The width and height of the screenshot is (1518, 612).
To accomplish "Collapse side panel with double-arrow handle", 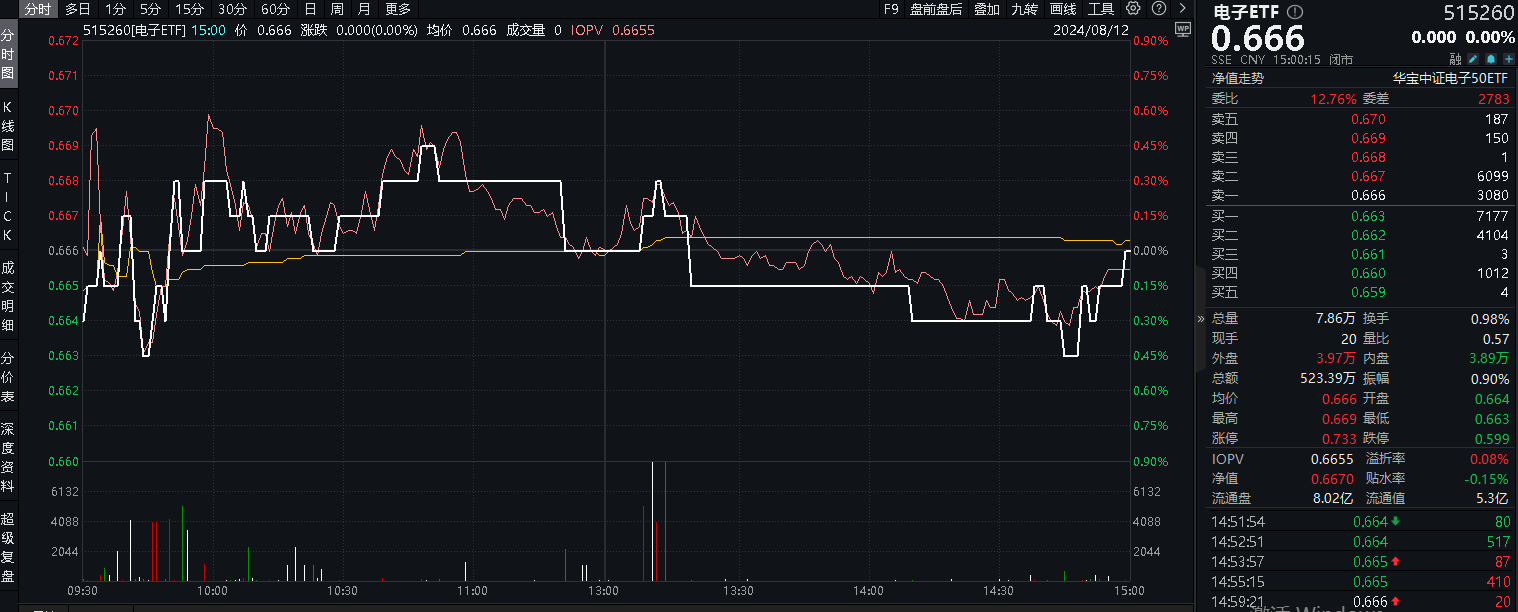I will [1201, 319].
